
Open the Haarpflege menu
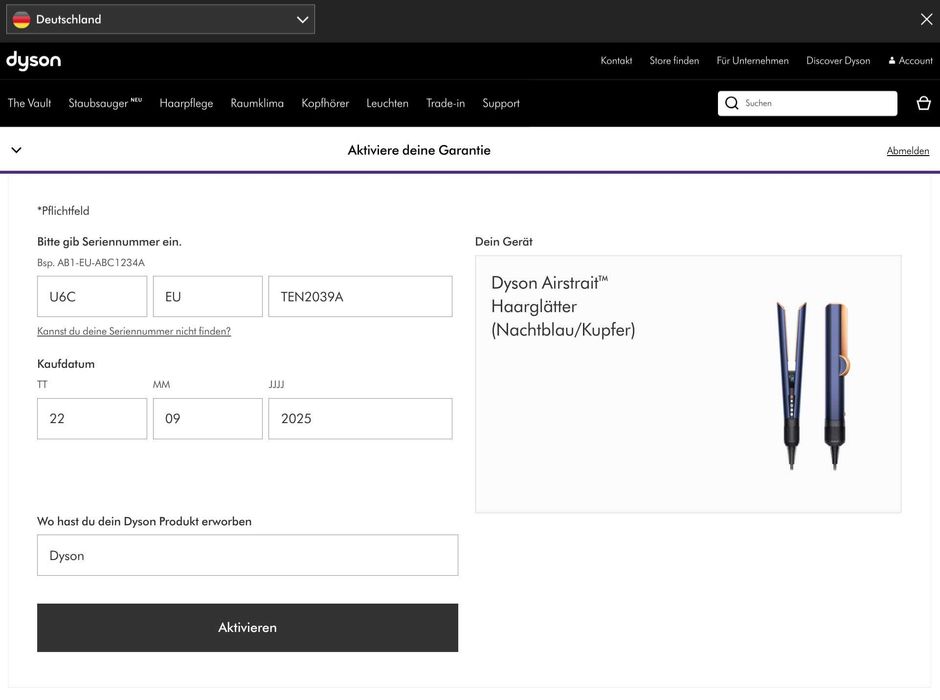coord(186,103)
